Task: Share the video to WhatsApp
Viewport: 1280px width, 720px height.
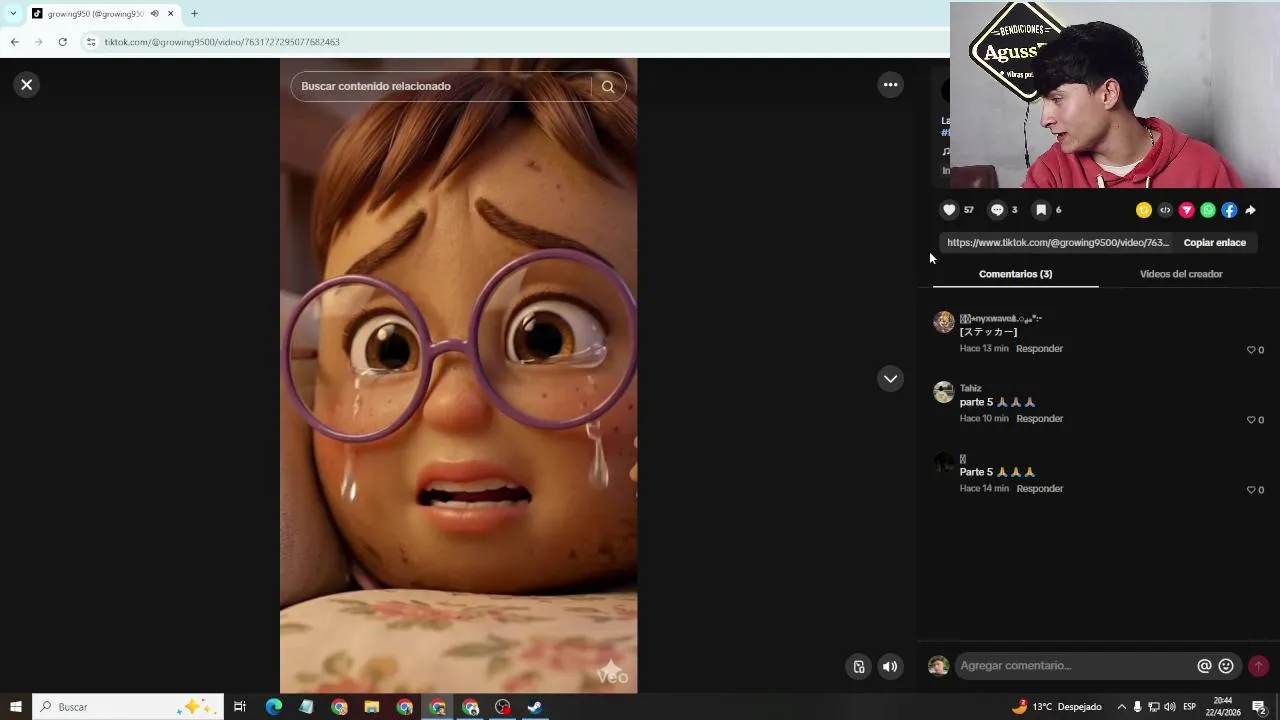Action: (1208, 210)
